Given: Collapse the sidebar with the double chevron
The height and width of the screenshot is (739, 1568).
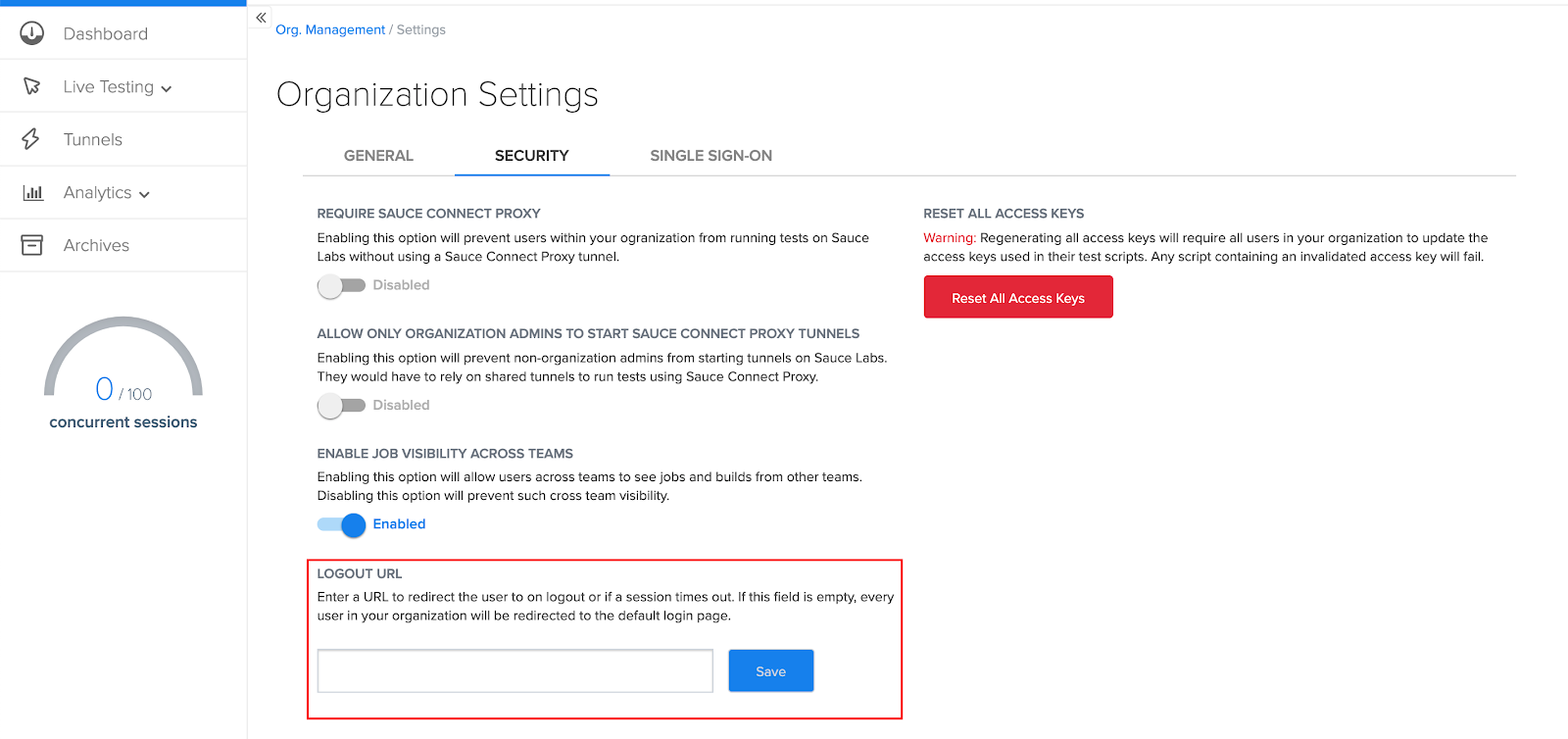Looking at the screenshot, I should [x=261, y=18].
